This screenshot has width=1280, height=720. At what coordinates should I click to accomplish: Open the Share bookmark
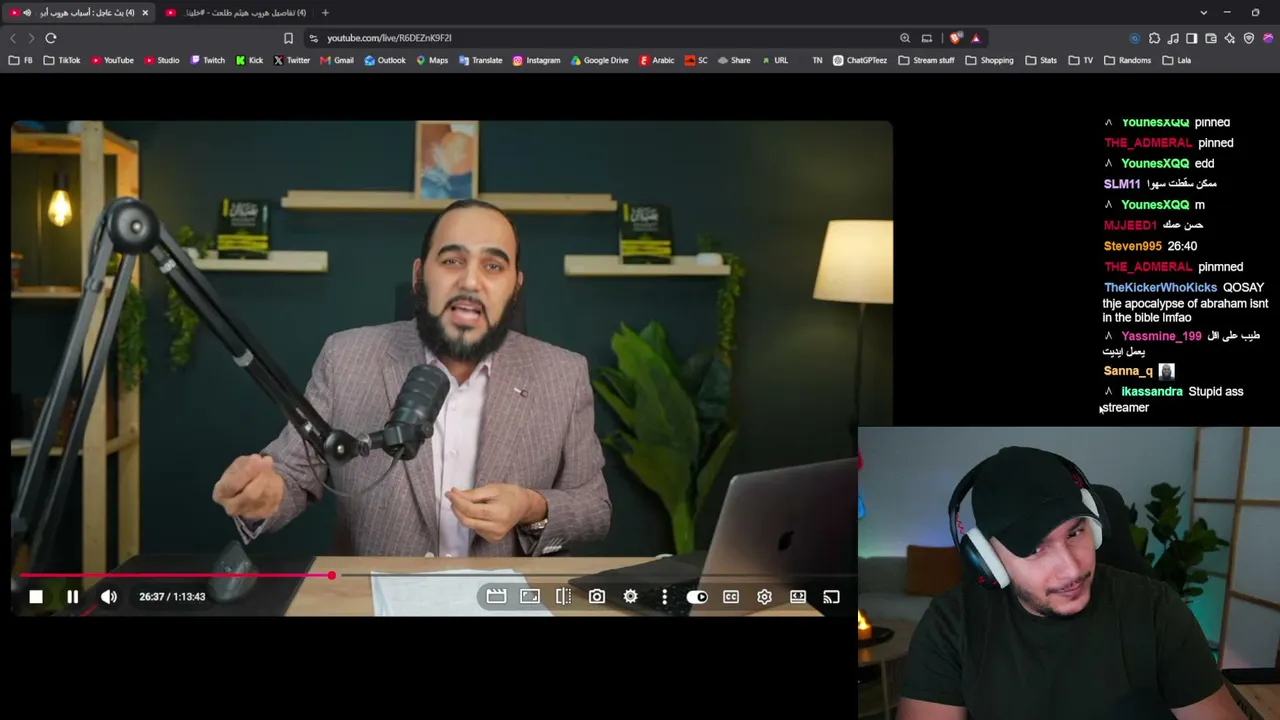733,60
